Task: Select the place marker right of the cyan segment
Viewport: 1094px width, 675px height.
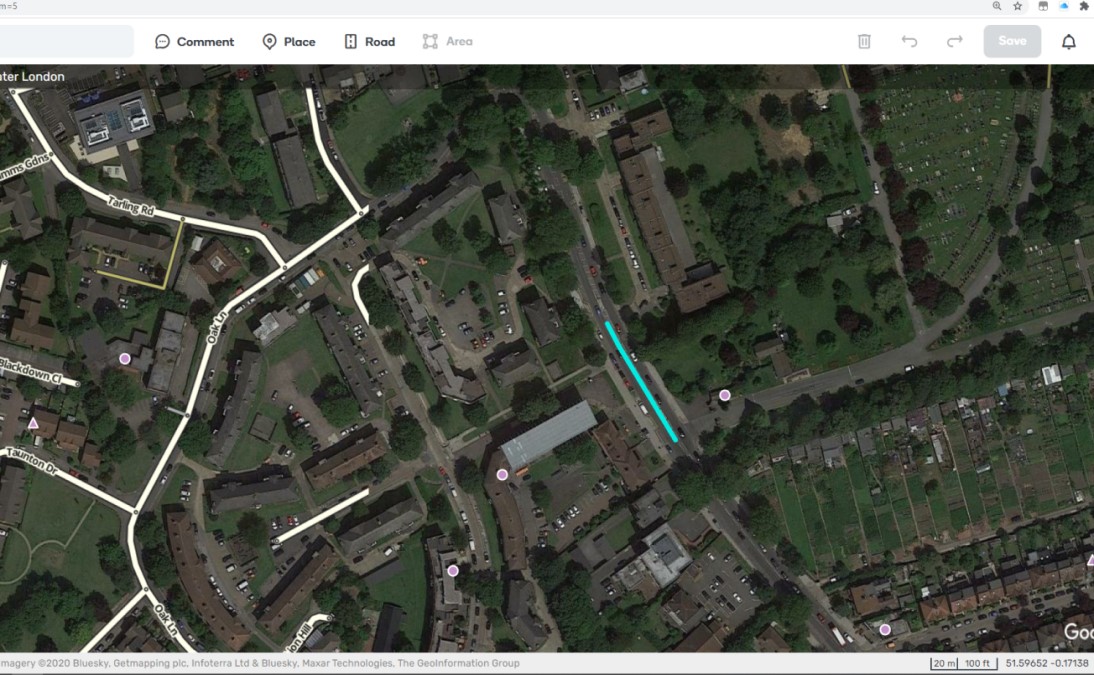Action: click(x=725, y=395)
